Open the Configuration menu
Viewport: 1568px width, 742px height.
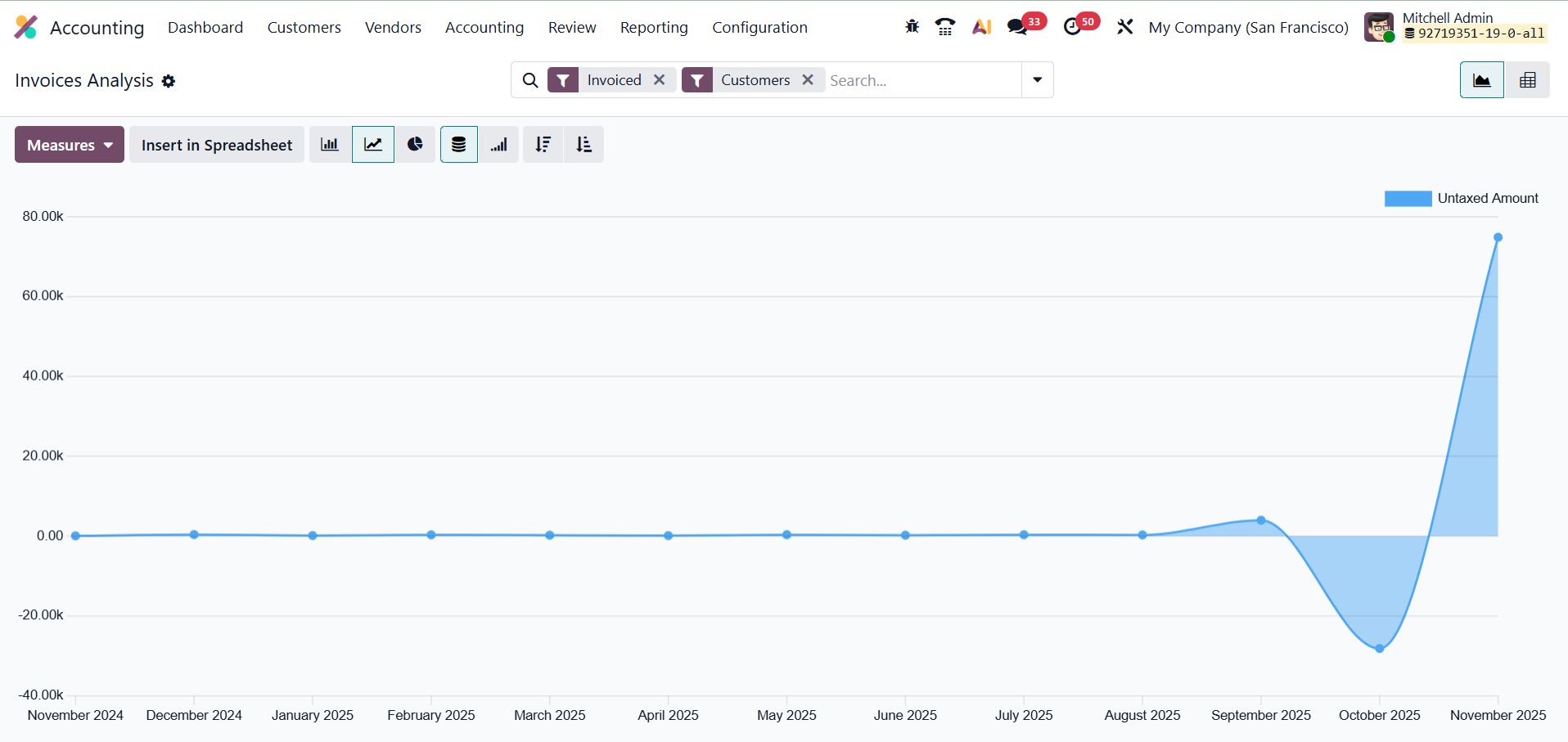tap(759, 27)
